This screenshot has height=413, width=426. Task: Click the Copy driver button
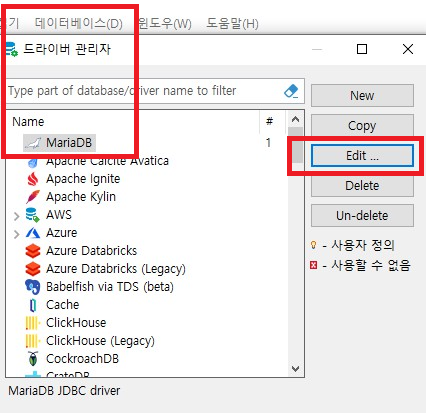(362, 126)
